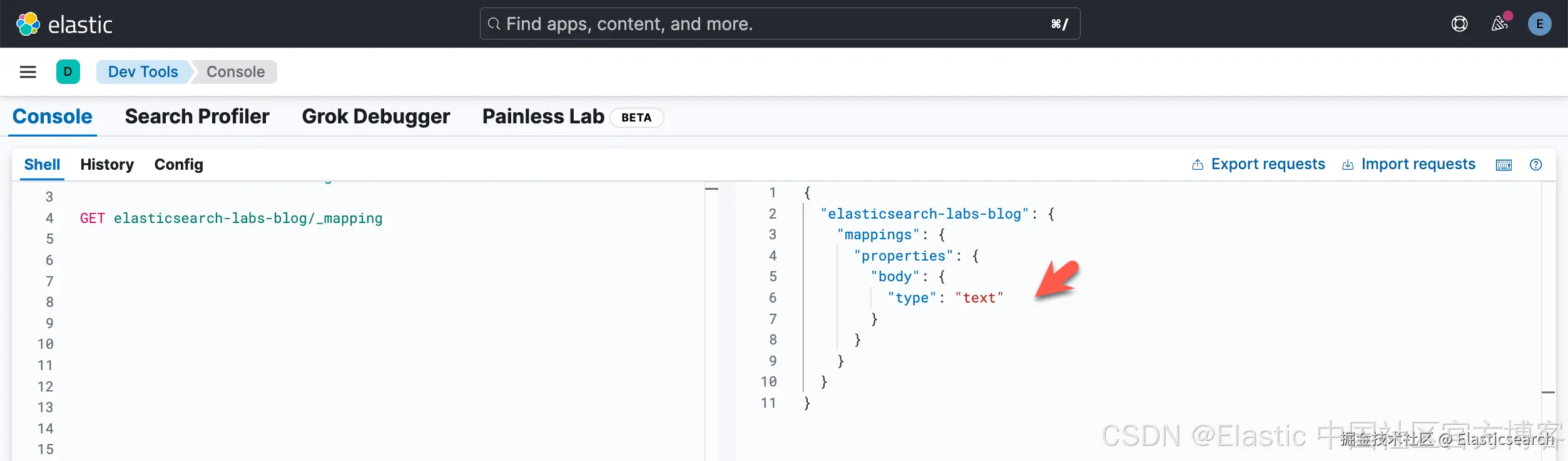Open the History tab
The height and width of the screenshot is (461, 1568).
coord(107,165)
